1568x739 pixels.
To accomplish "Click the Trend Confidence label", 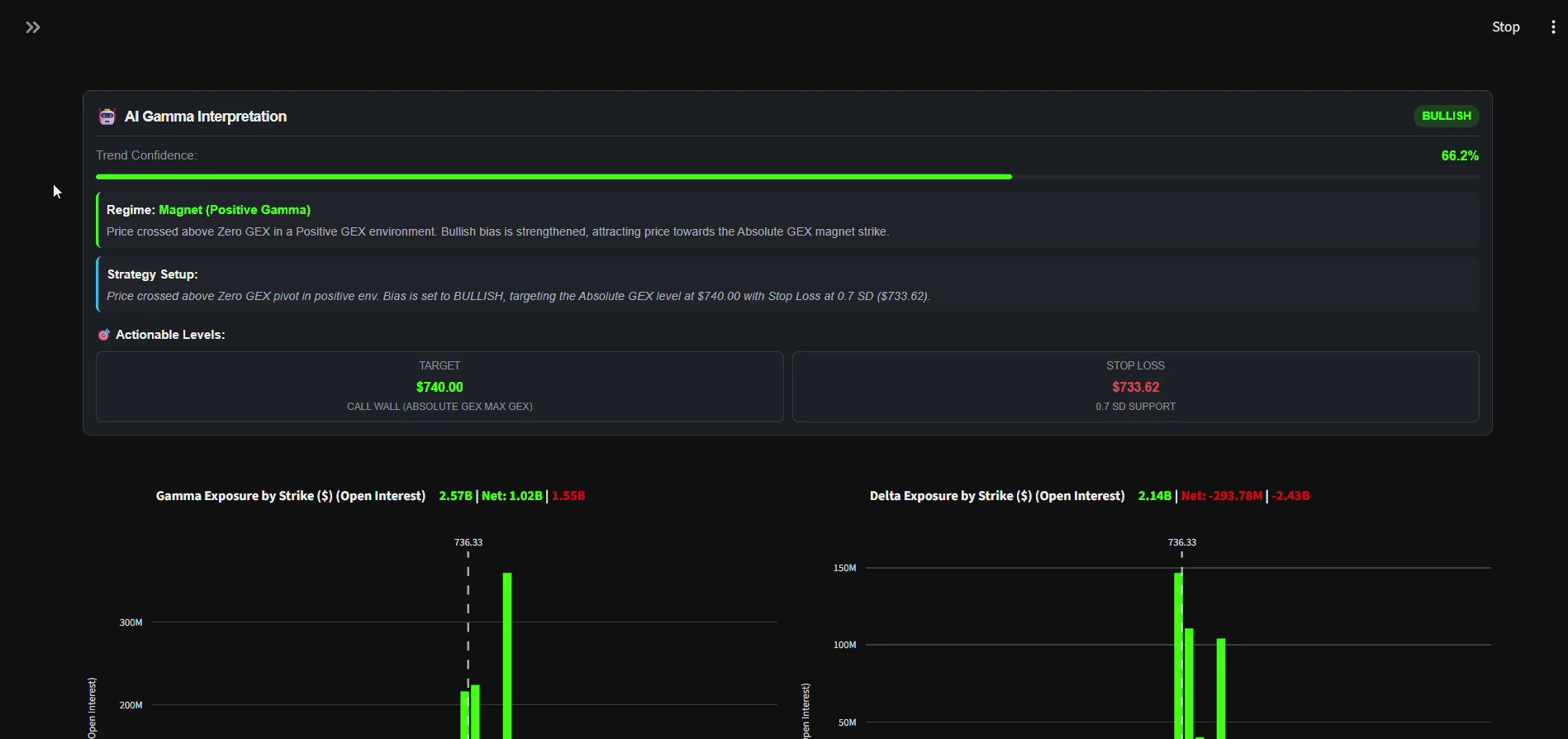I will click(146, 155).
